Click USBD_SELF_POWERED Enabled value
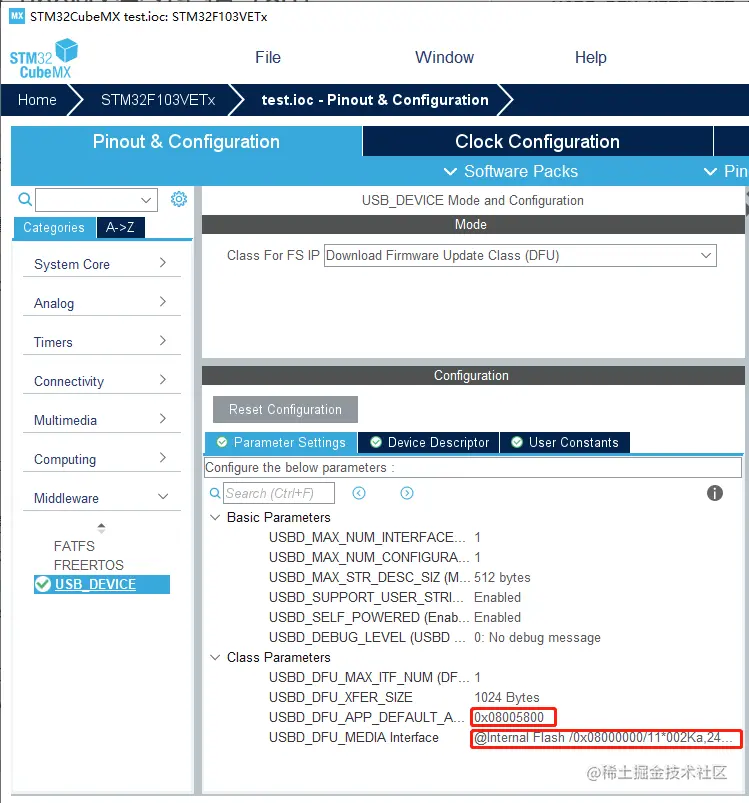This screenshot has height=803, width=749. click(497, 617)
